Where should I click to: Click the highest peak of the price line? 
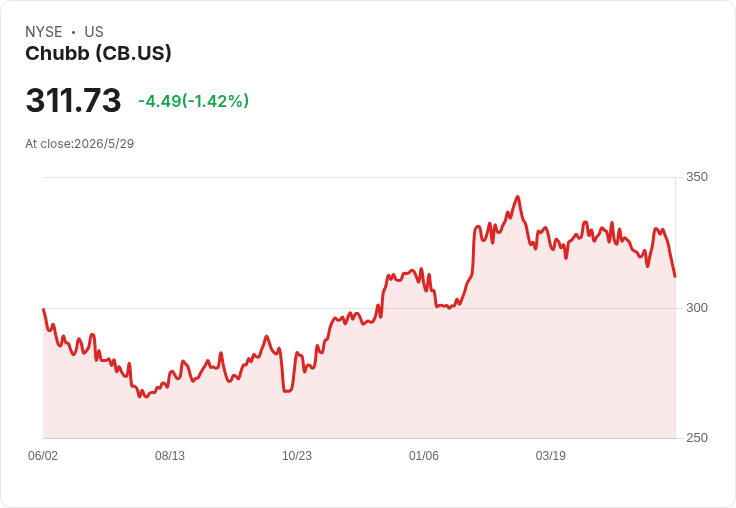(x=518, y=197)
